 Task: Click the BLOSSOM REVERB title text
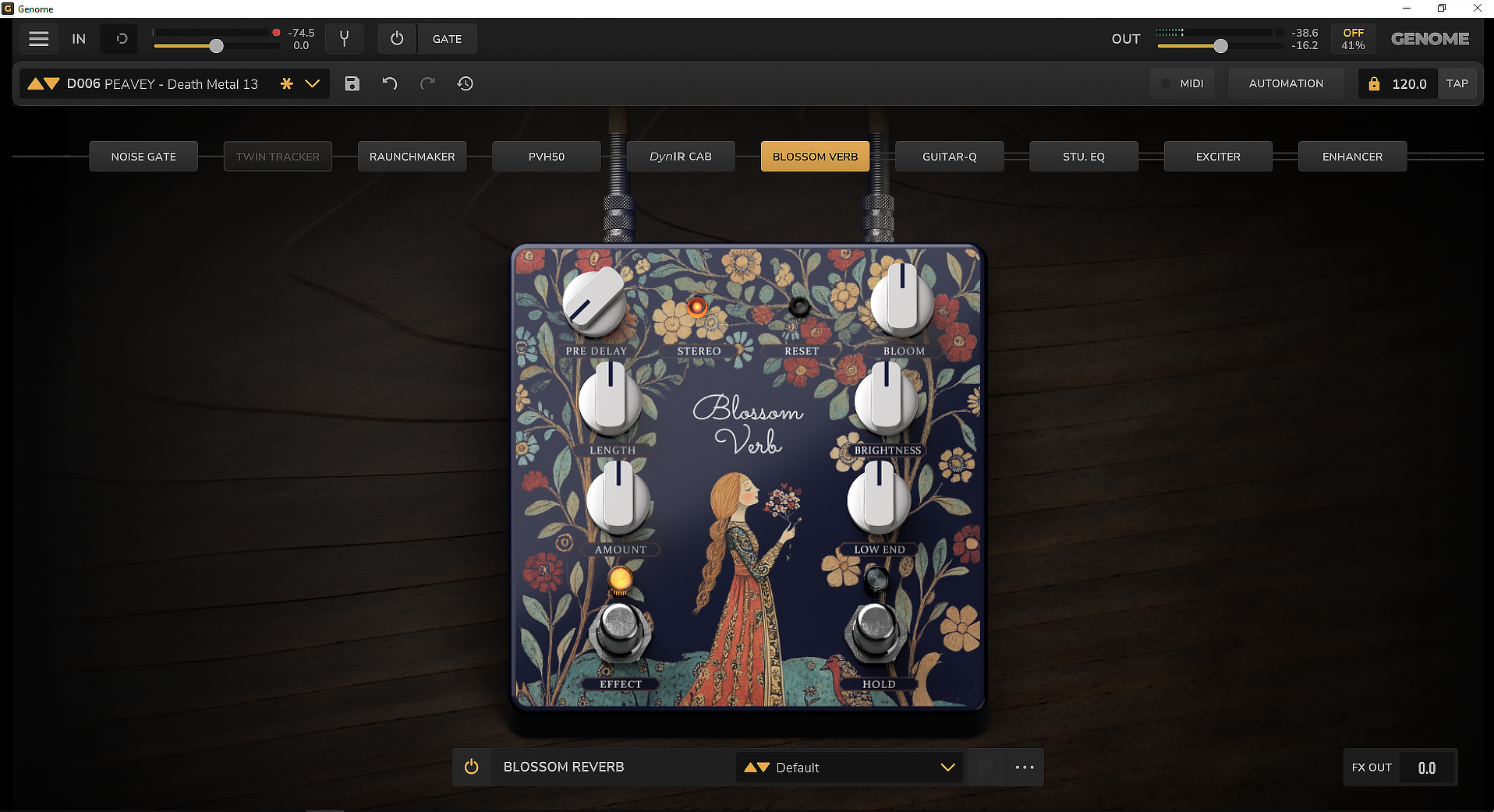[x=564, y=767]
